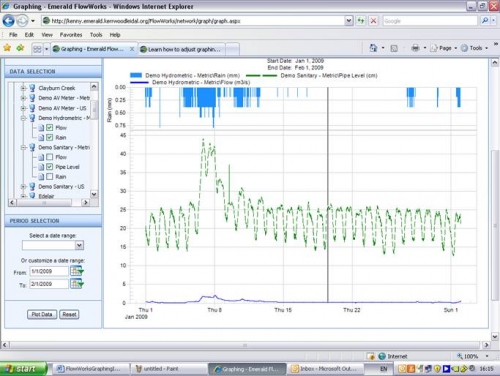Viewport: 500px width, 376px height.
Task: Open the To date calendar picker
Action: pyautogui.click(x=77, y=284)
